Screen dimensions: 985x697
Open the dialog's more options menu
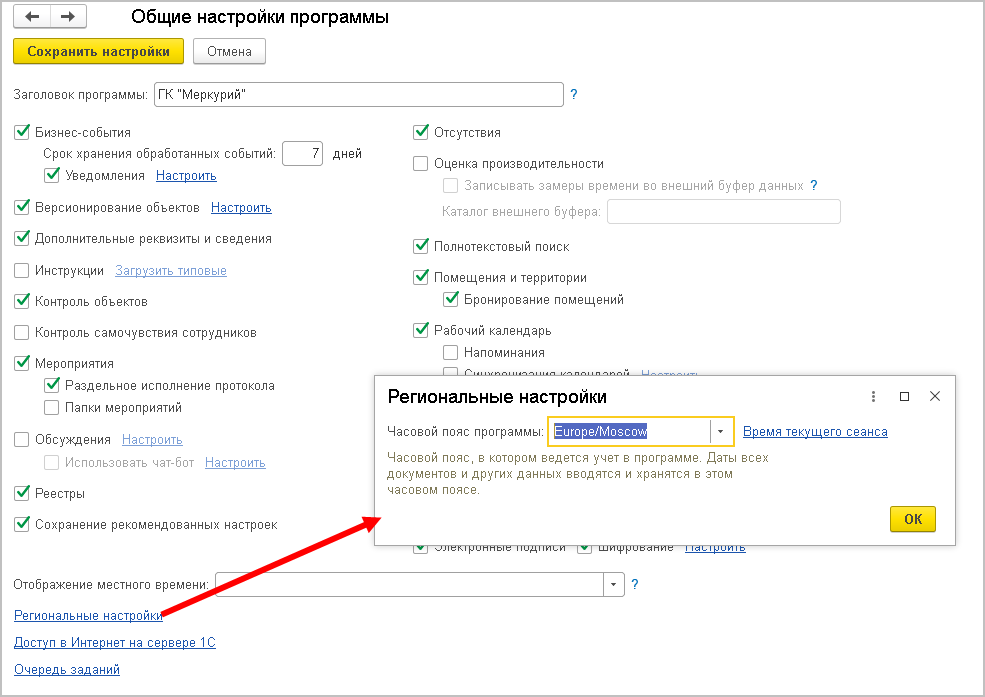point(873,396)
